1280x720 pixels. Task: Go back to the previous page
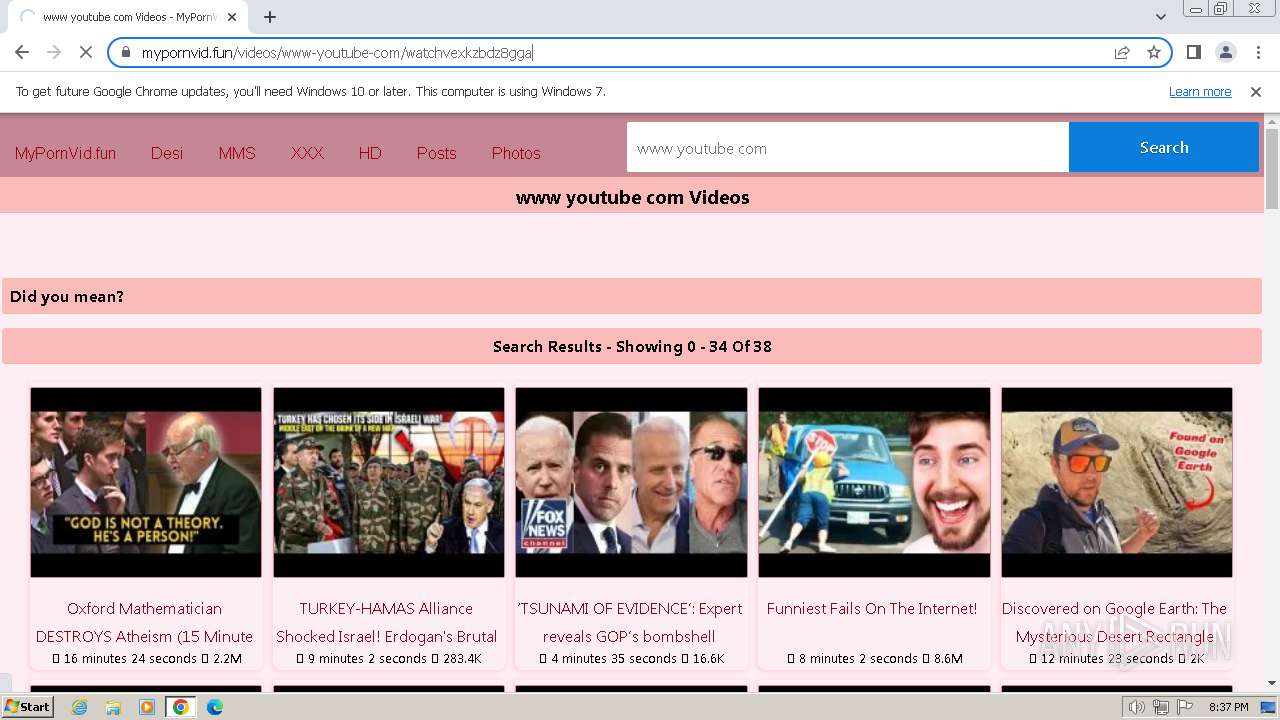[x=22, y=52]
